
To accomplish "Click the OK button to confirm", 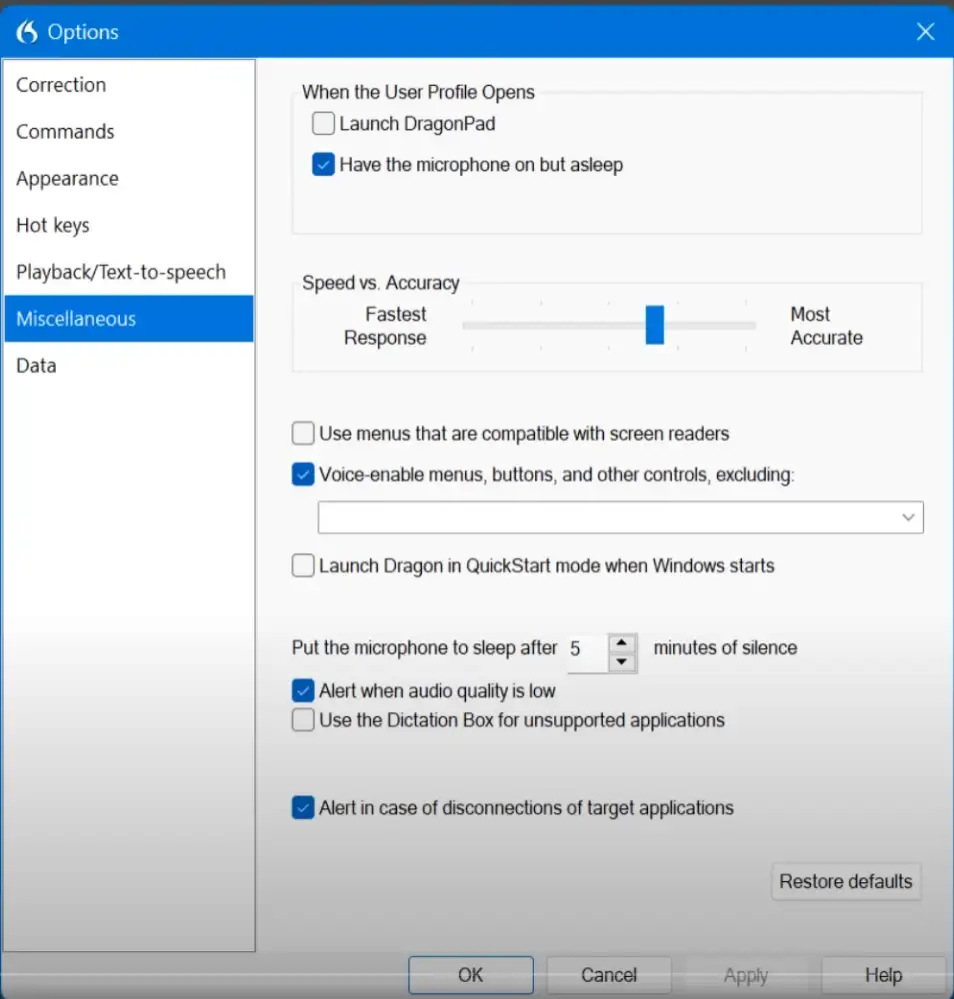I will [470, 975].
